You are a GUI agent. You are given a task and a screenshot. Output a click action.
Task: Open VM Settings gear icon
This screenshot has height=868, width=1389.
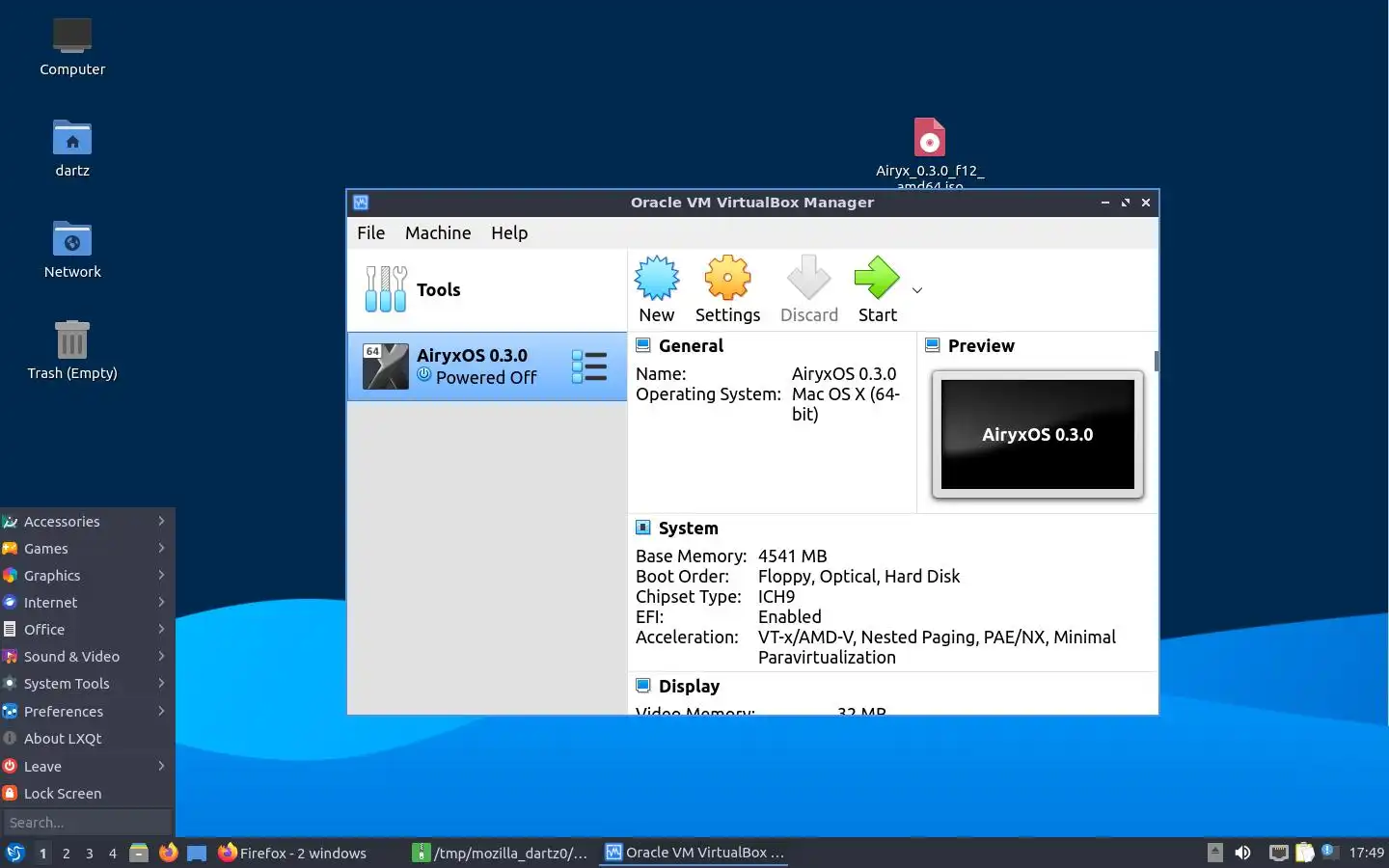pos(727,279)
